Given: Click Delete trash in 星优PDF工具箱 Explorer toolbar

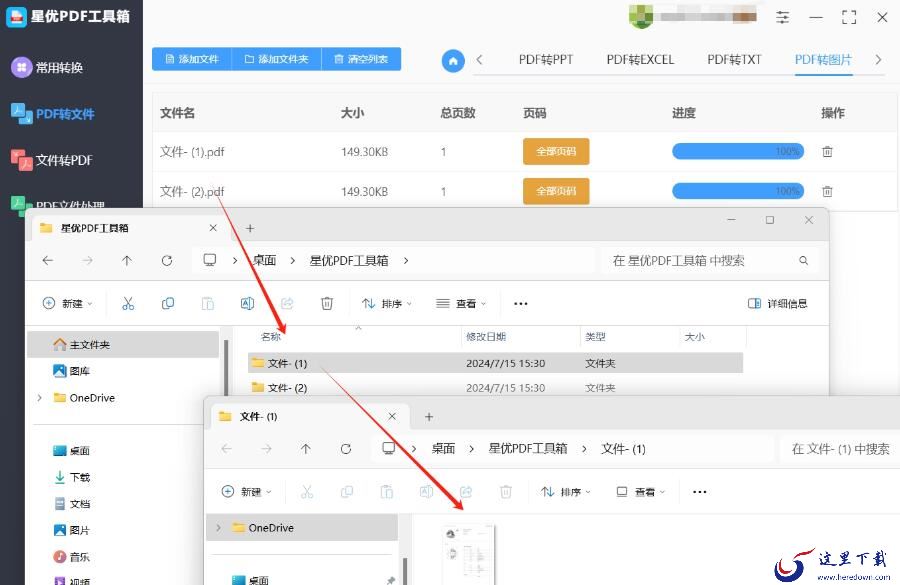Looking at the screenshot, I should pos(327,304).
